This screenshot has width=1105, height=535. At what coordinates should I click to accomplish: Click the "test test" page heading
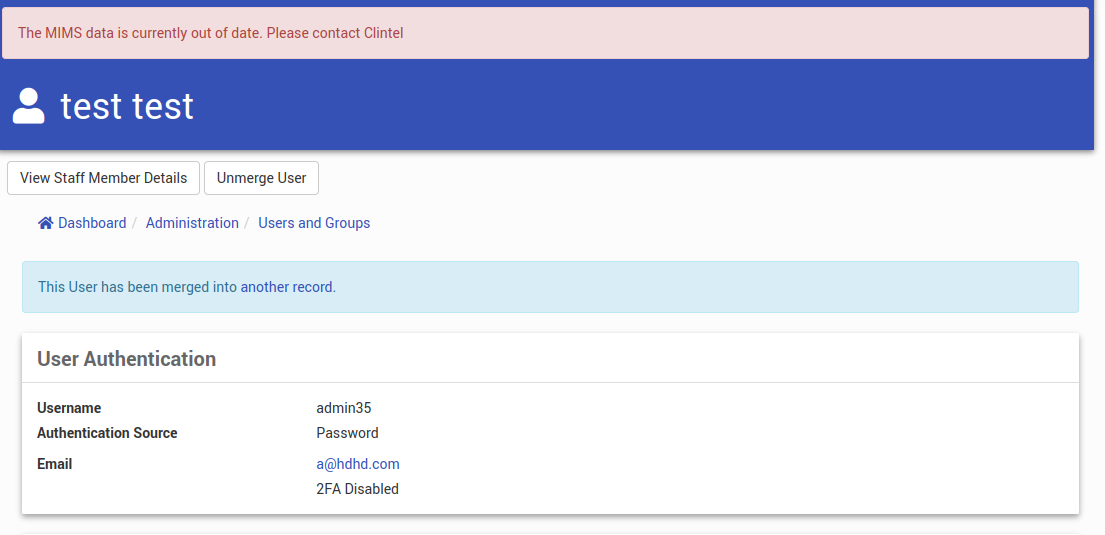(127, 106)
